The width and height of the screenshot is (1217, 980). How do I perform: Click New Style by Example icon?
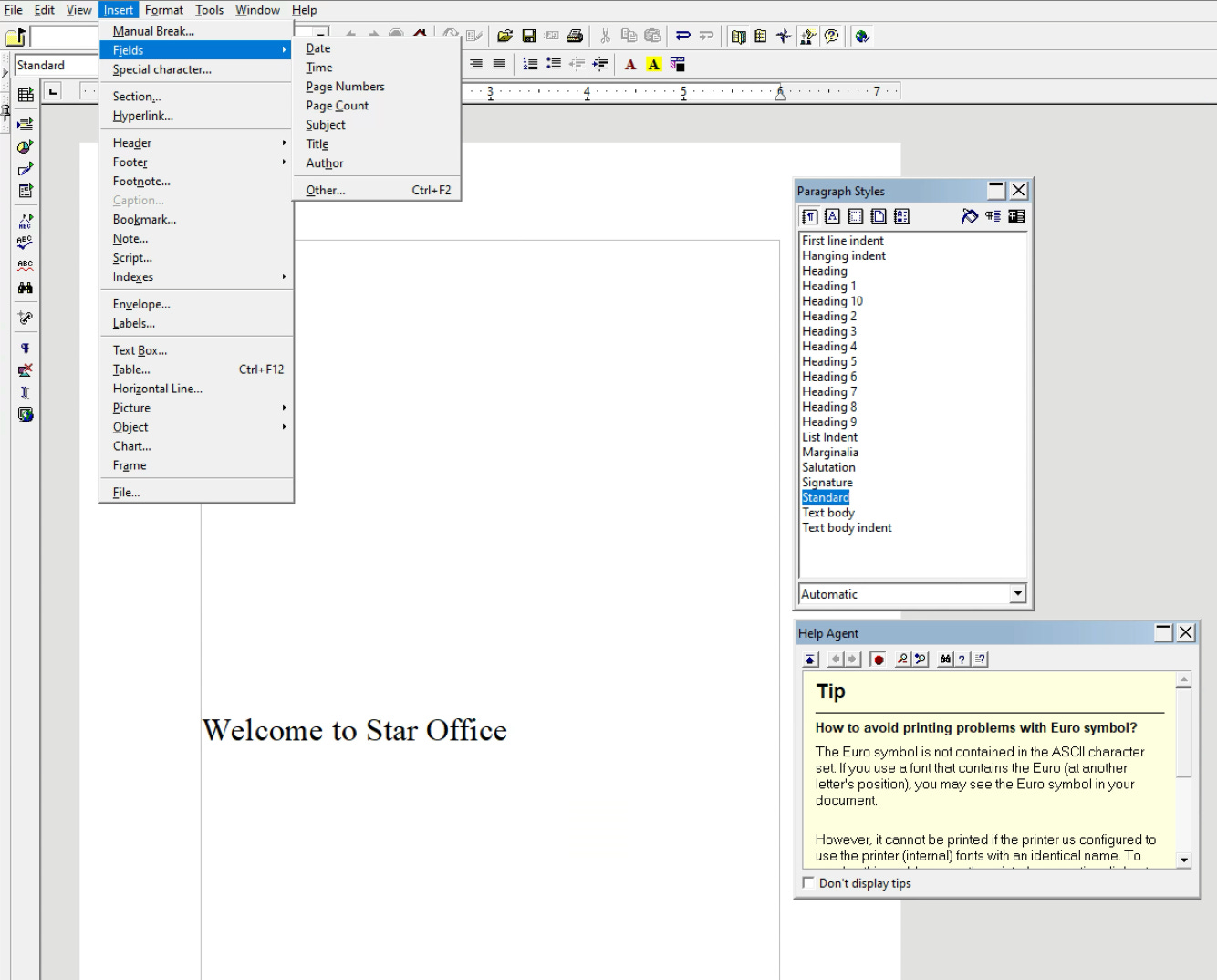993,216
